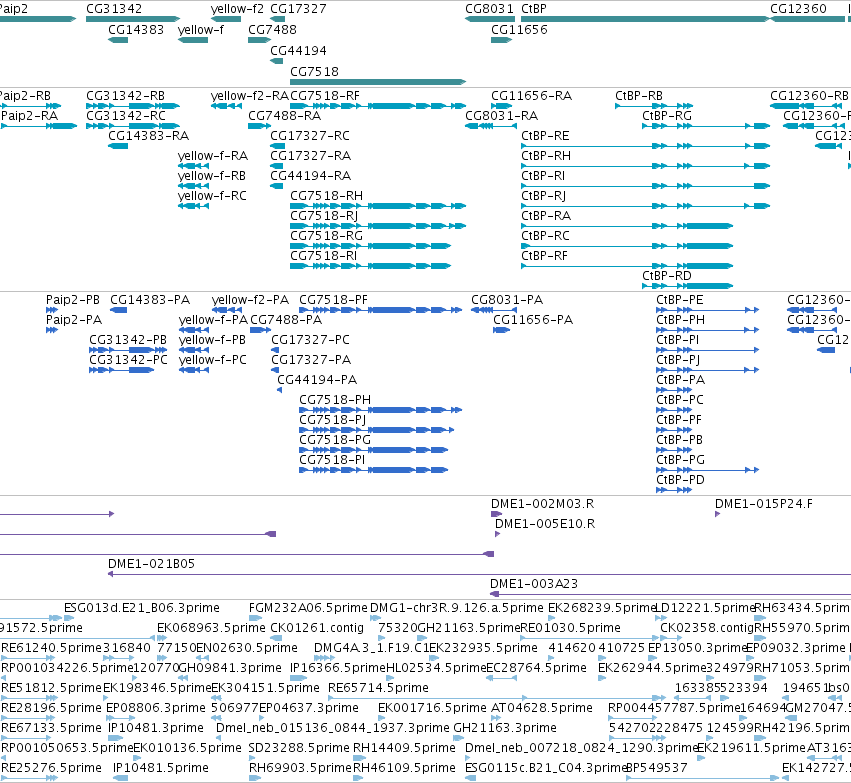Click protein Paip2-PB label

(73, 300)
